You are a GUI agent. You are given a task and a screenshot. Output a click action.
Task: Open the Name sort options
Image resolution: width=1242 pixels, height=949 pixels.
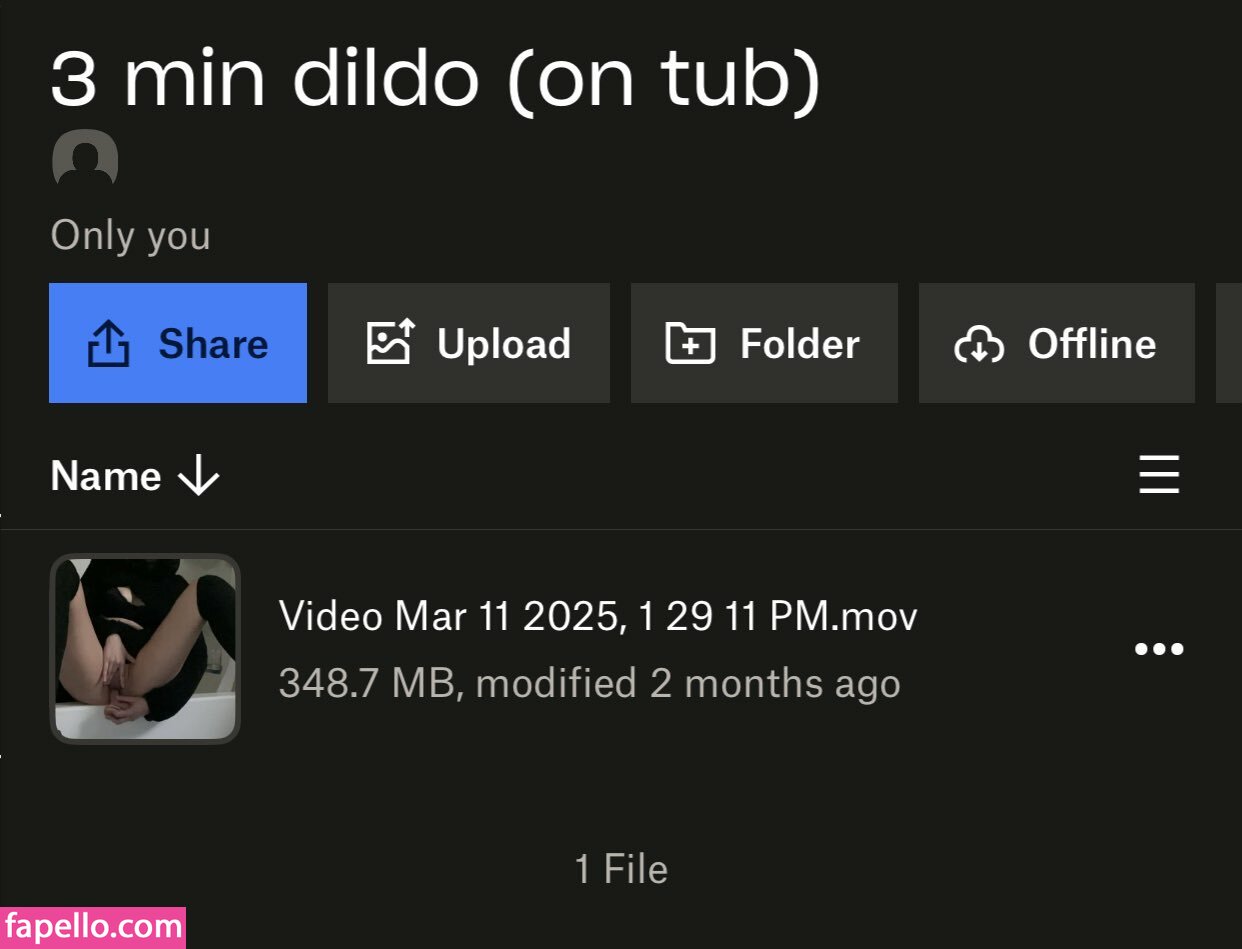coord(106,476)
